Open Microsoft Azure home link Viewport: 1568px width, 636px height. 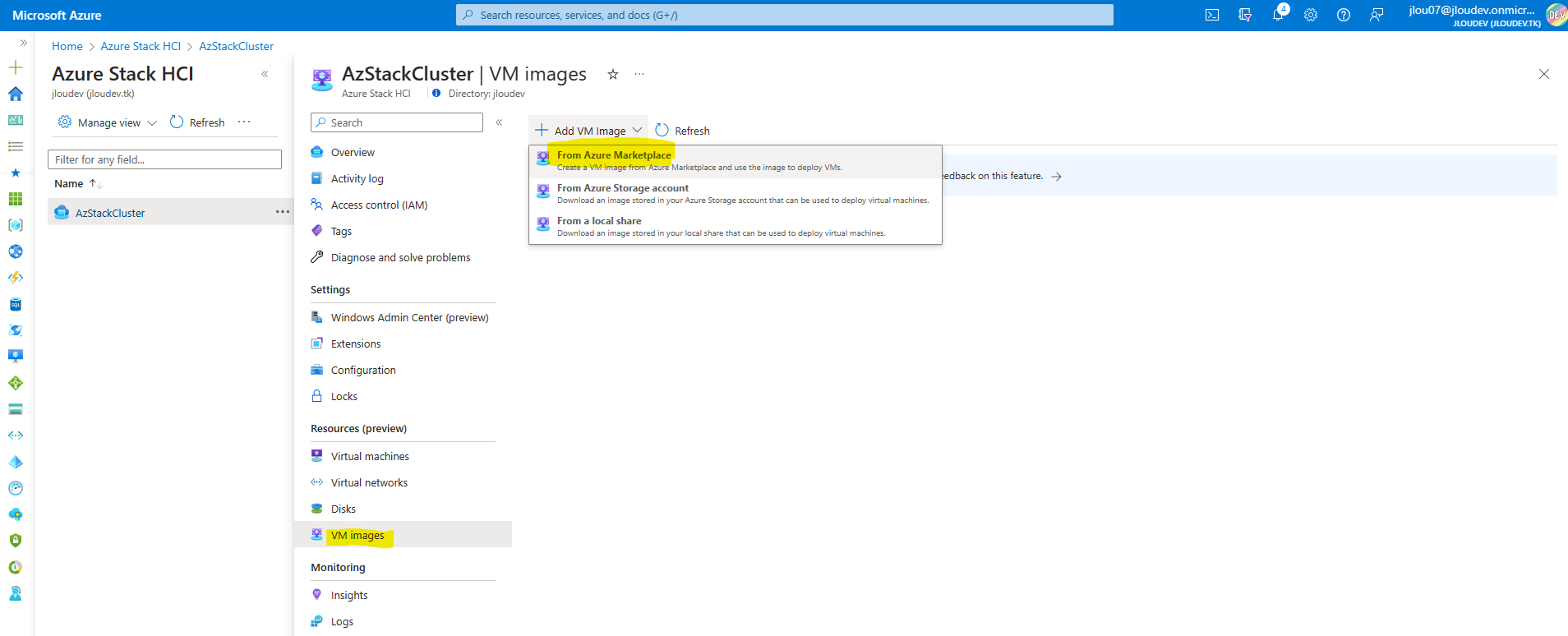pyautogui.click(x=57, y=15)
